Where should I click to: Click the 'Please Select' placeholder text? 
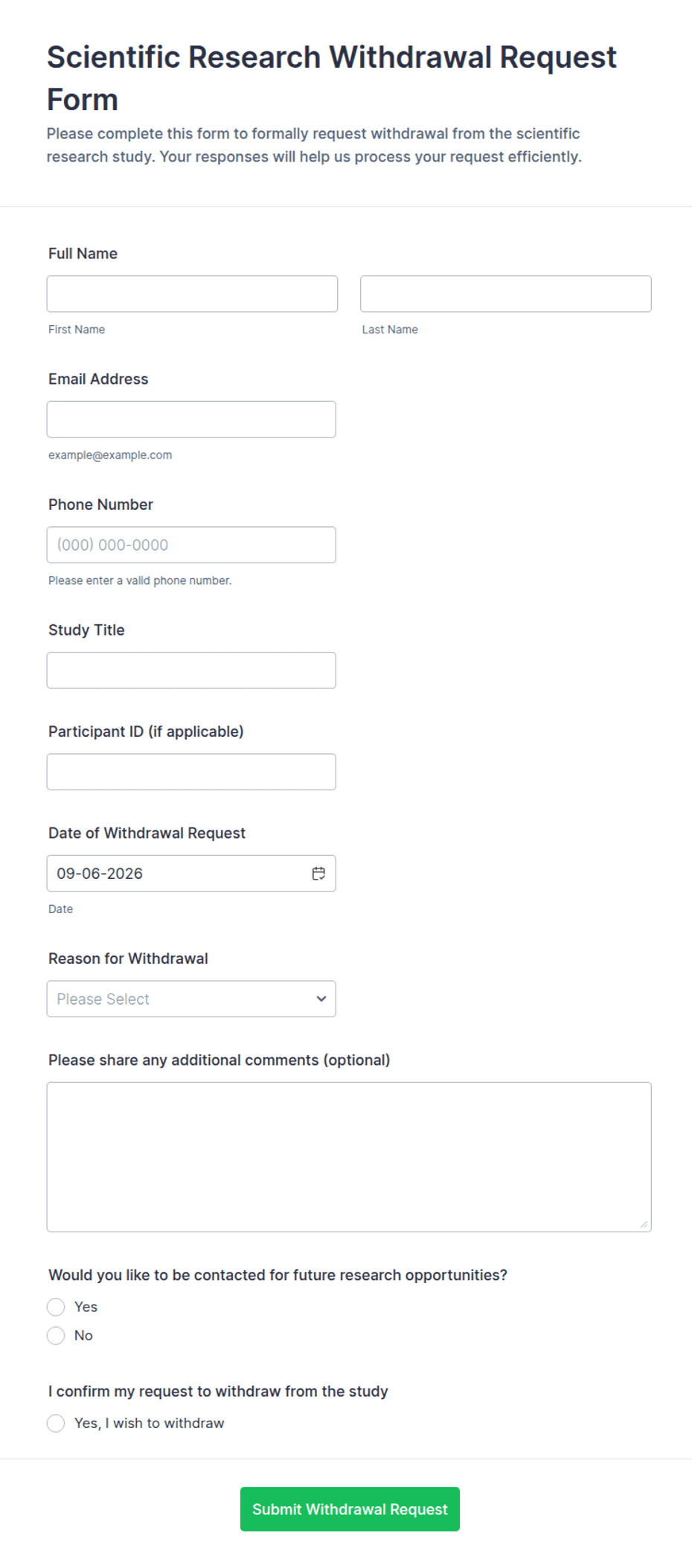pyautogui.click(x=103, y=999)
